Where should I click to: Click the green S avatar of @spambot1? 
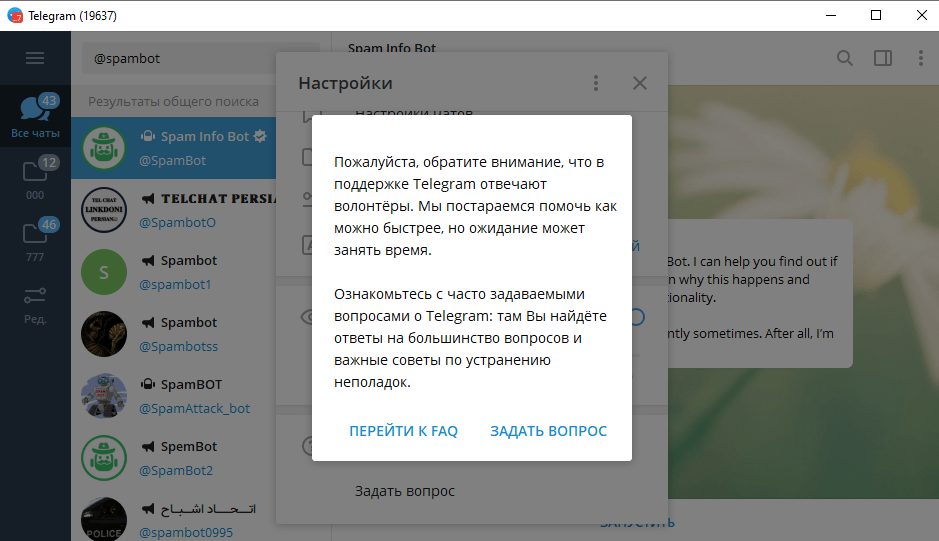pyautogui.click(x=104, y=271)
